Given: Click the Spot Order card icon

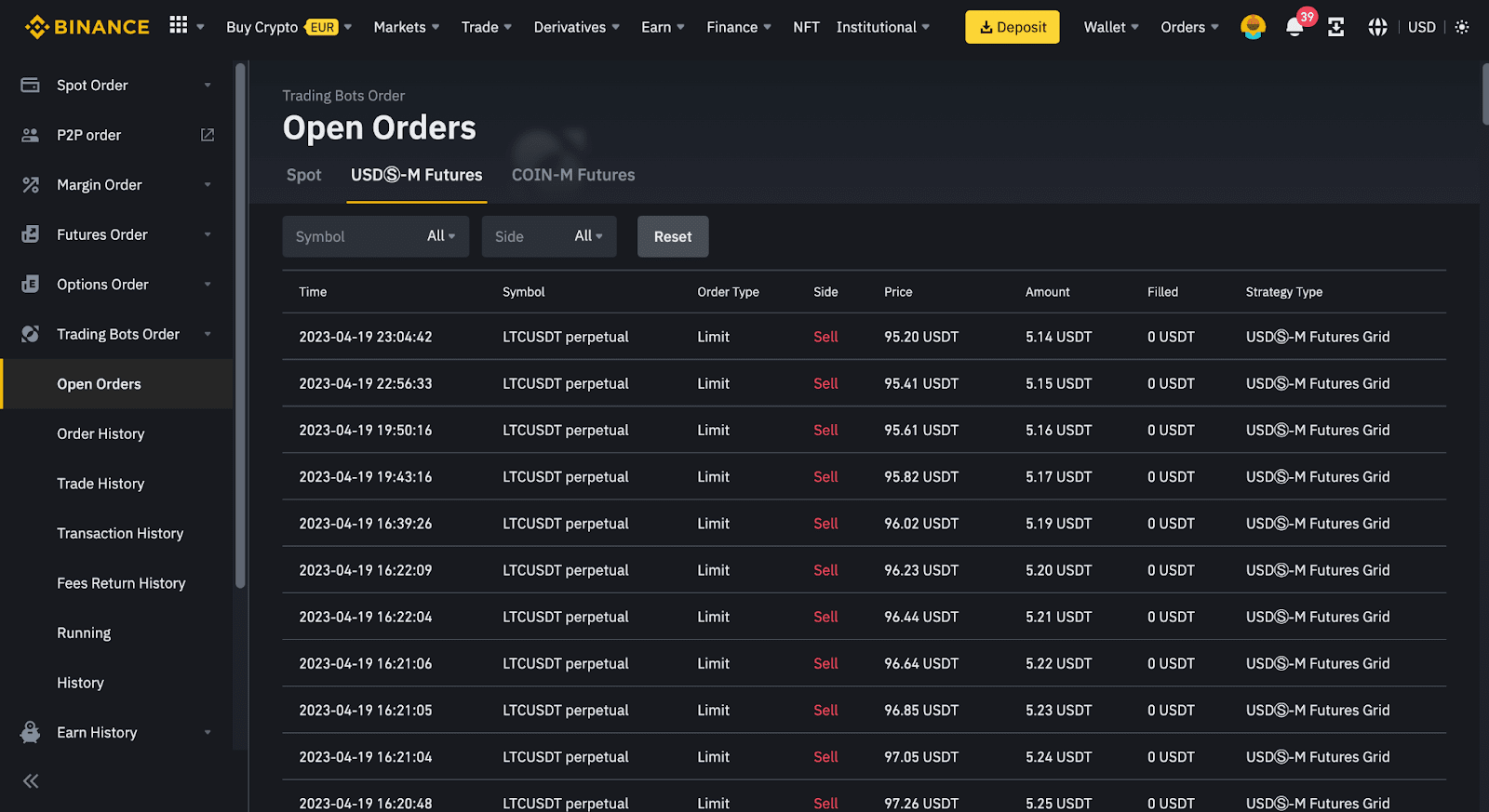Looking at the screenshot, I should pyautogui.click(x=30, y=85).
